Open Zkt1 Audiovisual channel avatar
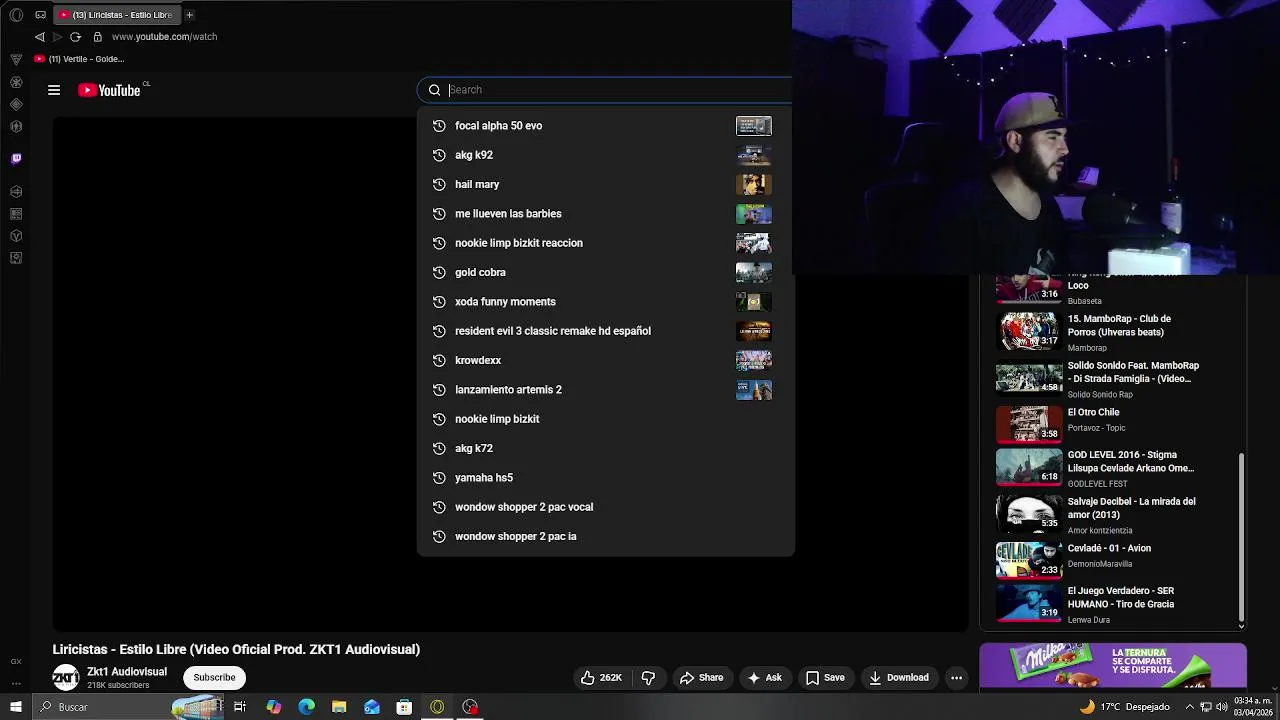The height and width of the screenshot is (720, 1280). (x=66, y=678)
